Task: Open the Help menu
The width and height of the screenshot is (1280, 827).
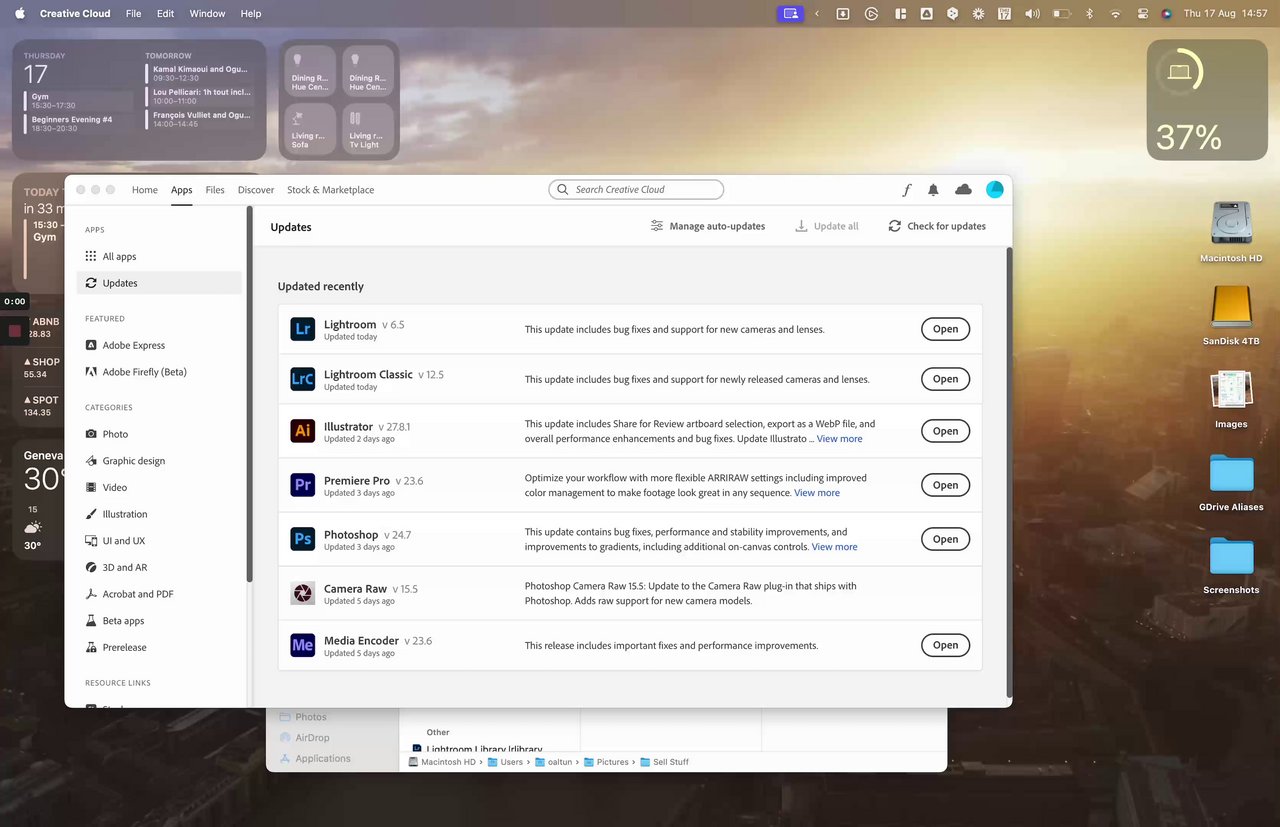Action: 251,14
